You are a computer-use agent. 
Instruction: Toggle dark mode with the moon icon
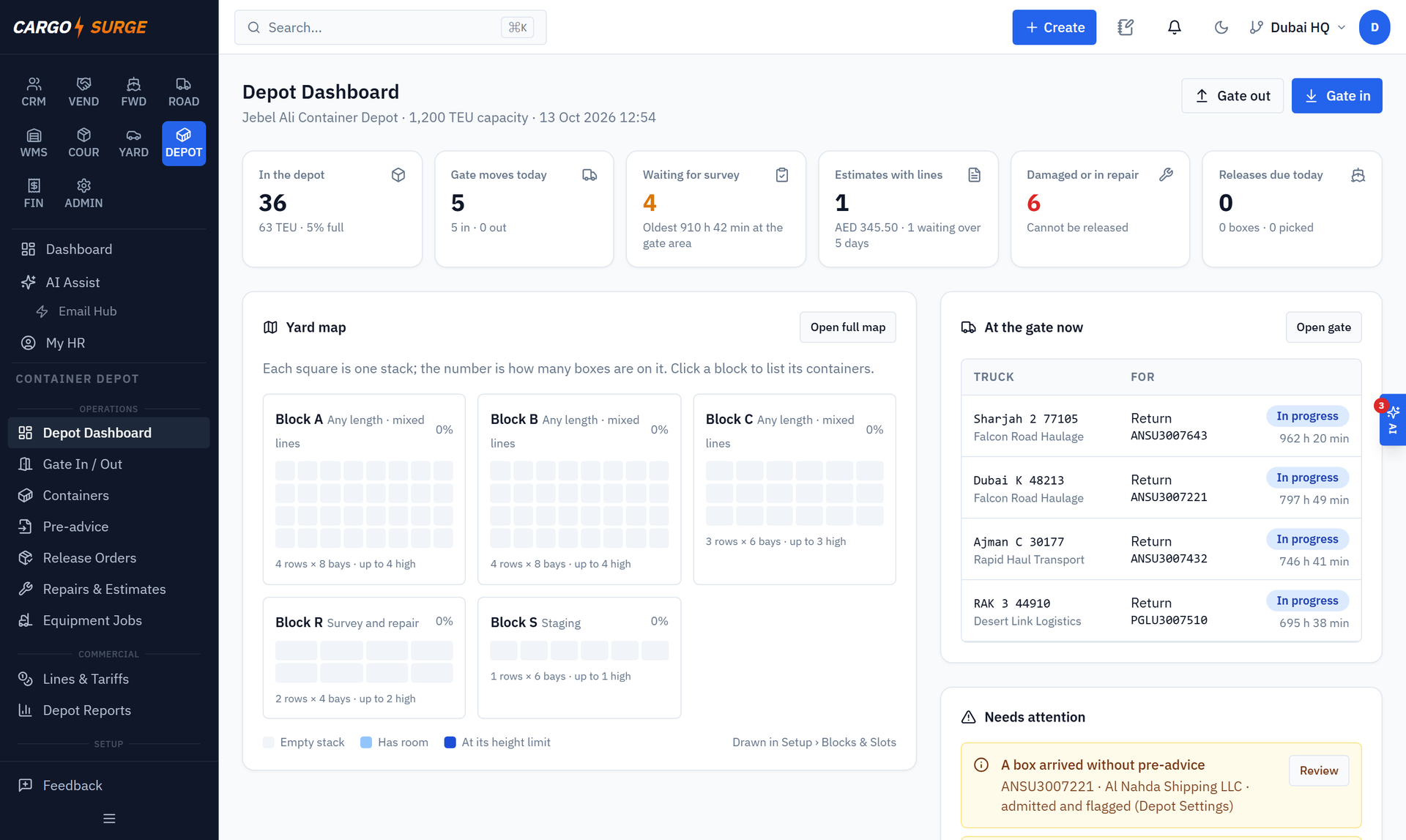tap(1221, 27)
